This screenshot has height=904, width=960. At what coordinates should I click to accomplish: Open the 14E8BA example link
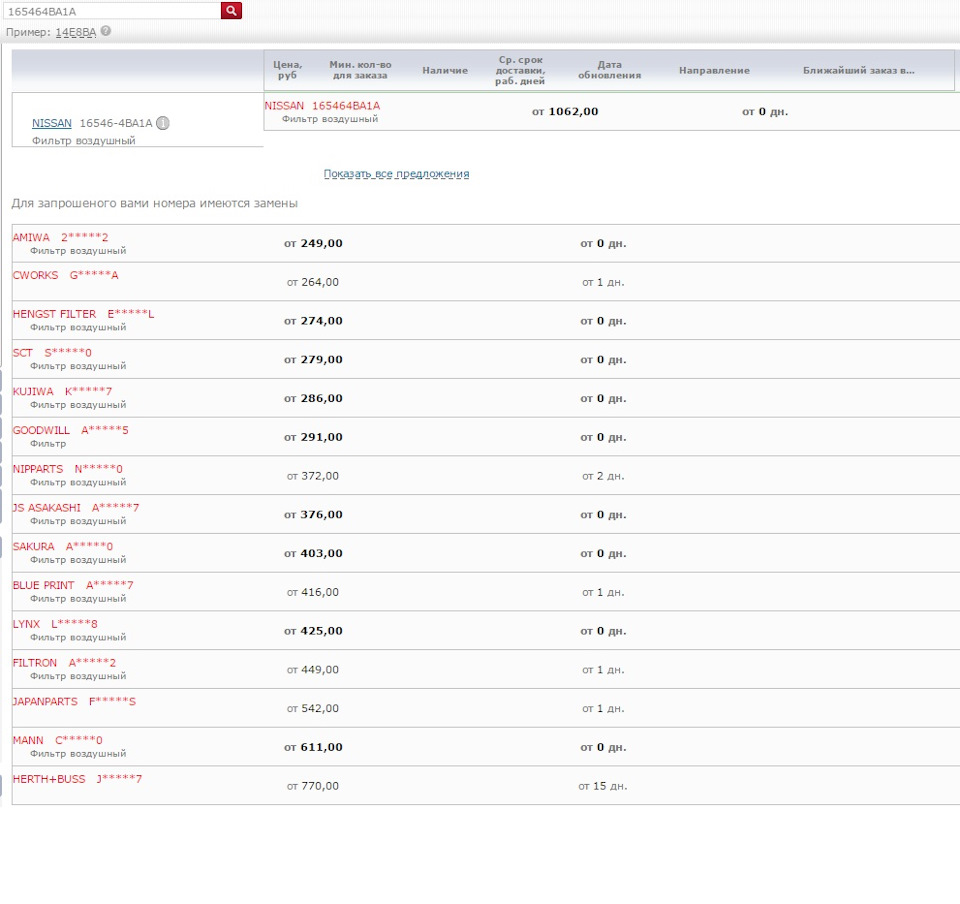76,32
